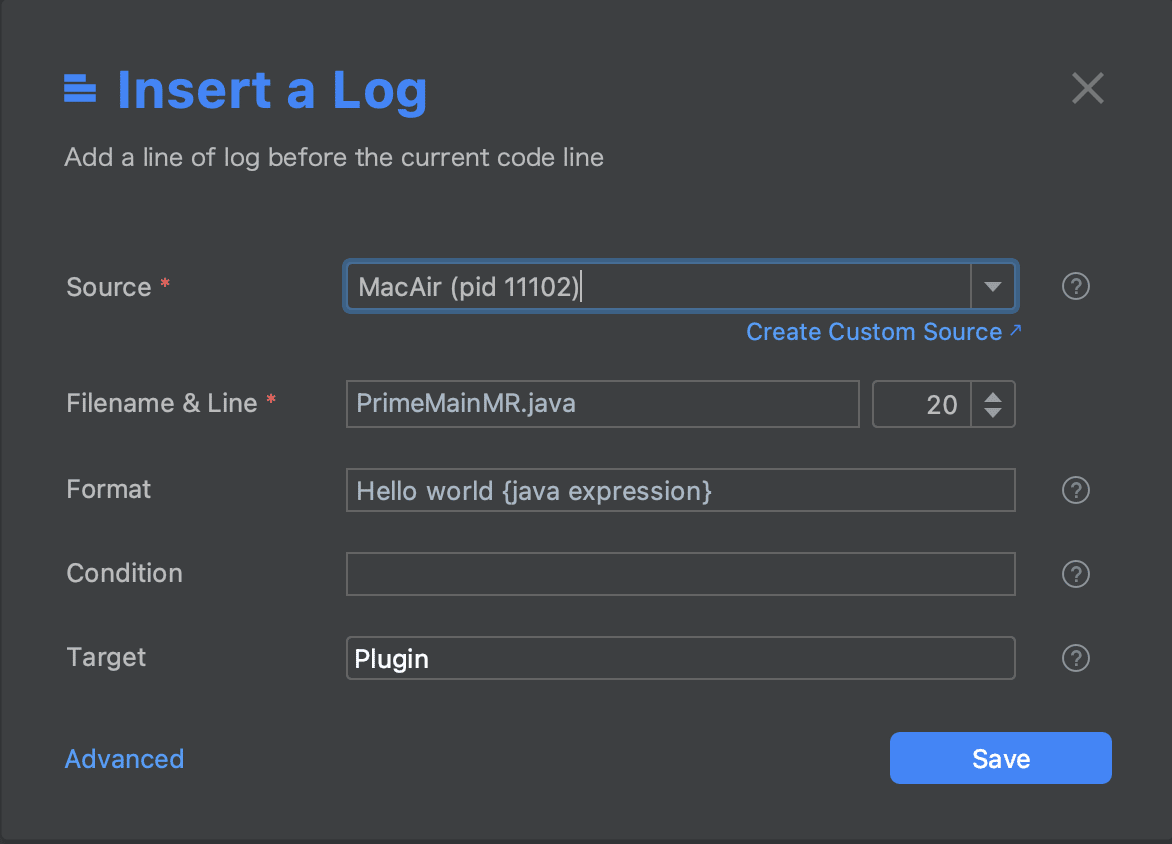Image resolution: width=1172 pixels, height=844 pixels.
Task: Open help for the Source field
Action: (1075, 287)
